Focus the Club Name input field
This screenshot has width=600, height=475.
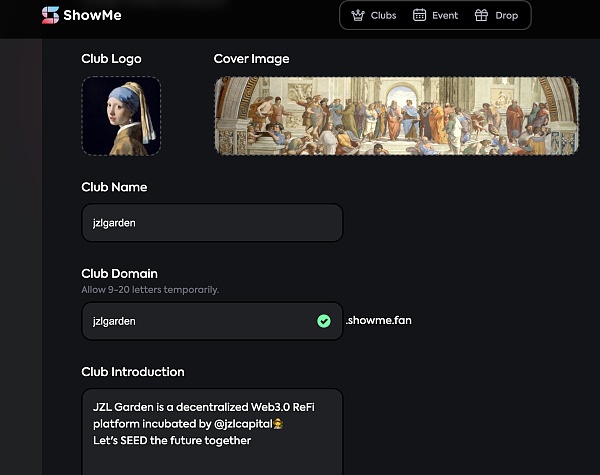pos(212,223)
